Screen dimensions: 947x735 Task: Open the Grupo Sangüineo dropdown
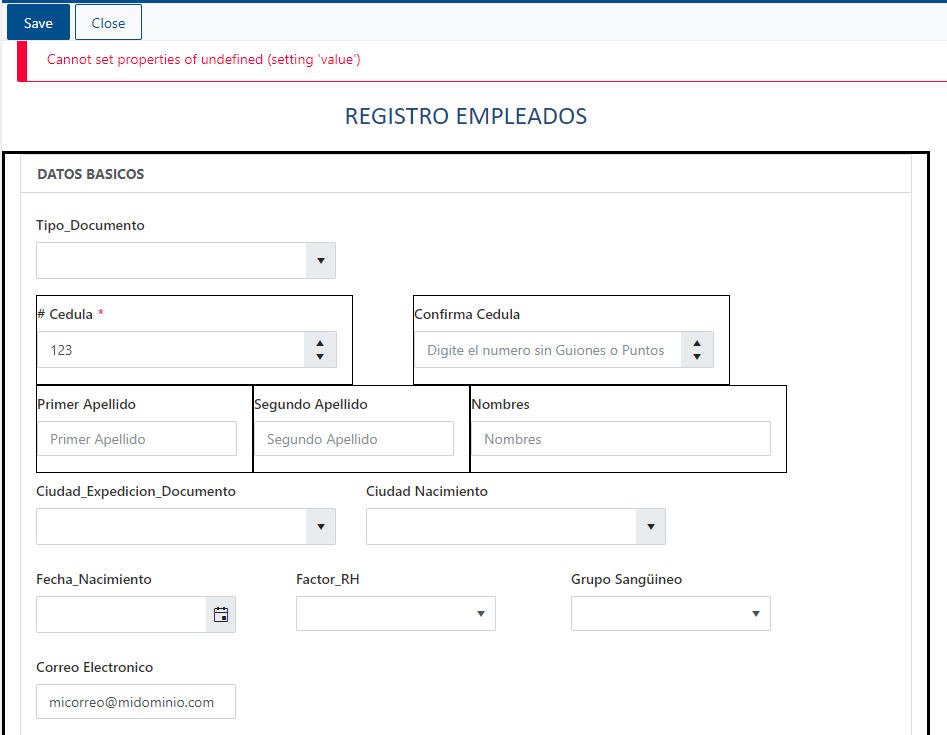click(671, 614)
